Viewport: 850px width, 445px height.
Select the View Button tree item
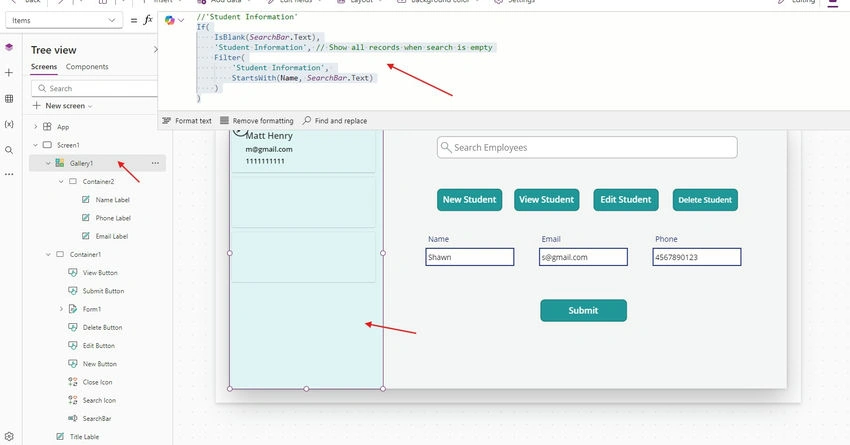(100, 273)
